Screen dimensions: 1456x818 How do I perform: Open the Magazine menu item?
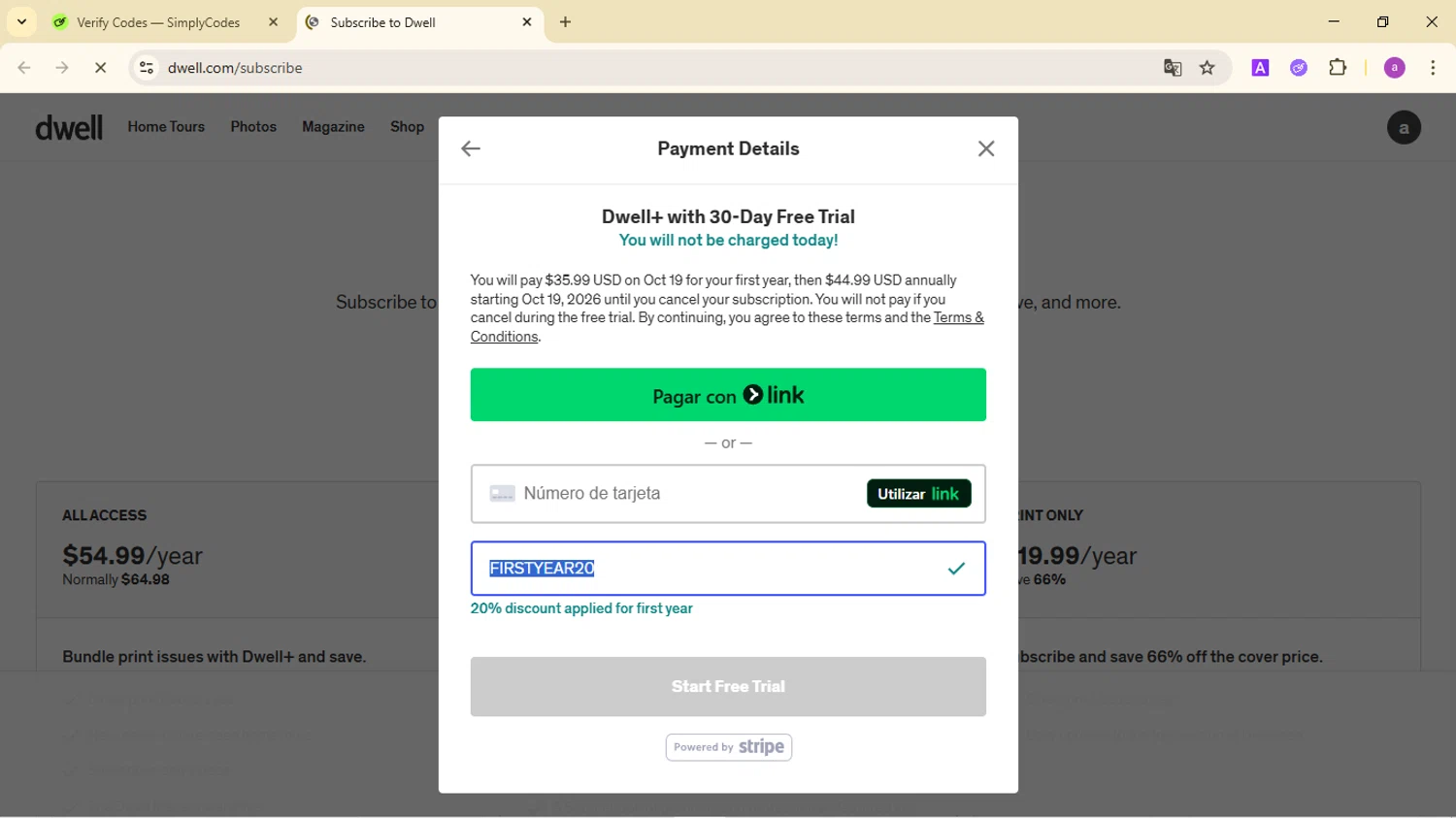[x=333, y=127]
